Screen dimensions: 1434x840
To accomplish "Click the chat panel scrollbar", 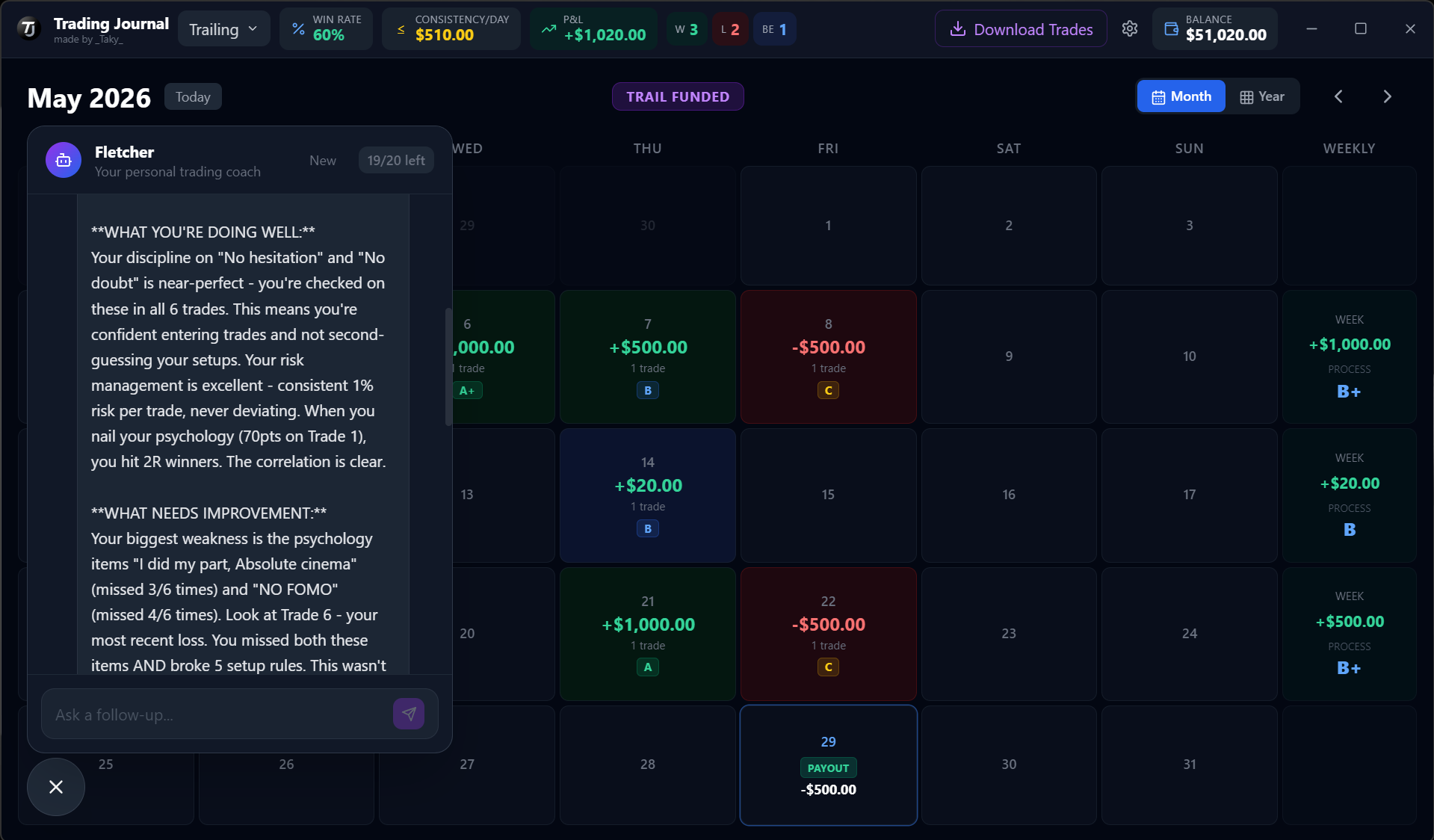I will [448, 366].
